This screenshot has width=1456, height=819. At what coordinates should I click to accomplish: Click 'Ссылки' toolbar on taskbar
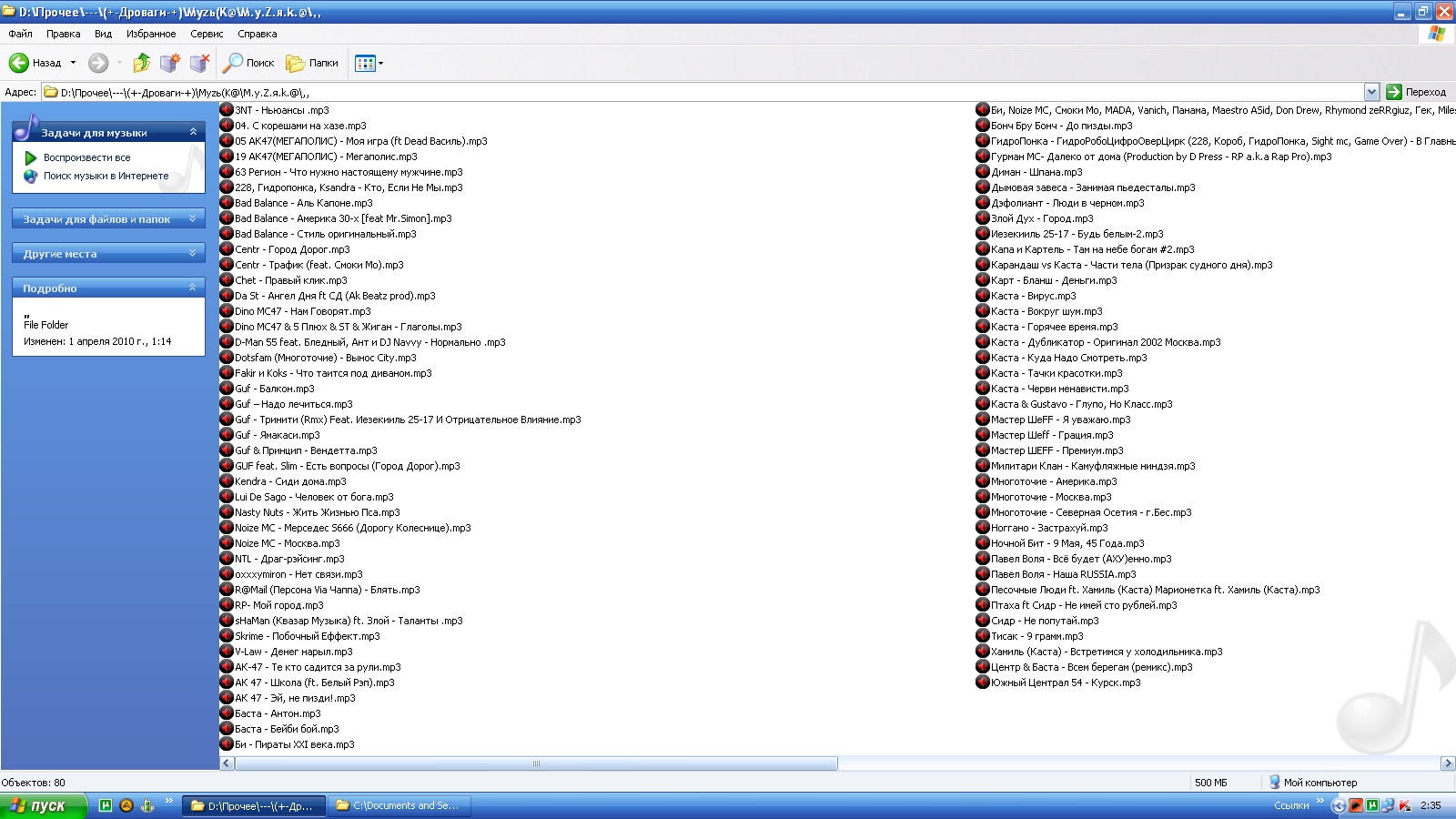(1291, 805)
